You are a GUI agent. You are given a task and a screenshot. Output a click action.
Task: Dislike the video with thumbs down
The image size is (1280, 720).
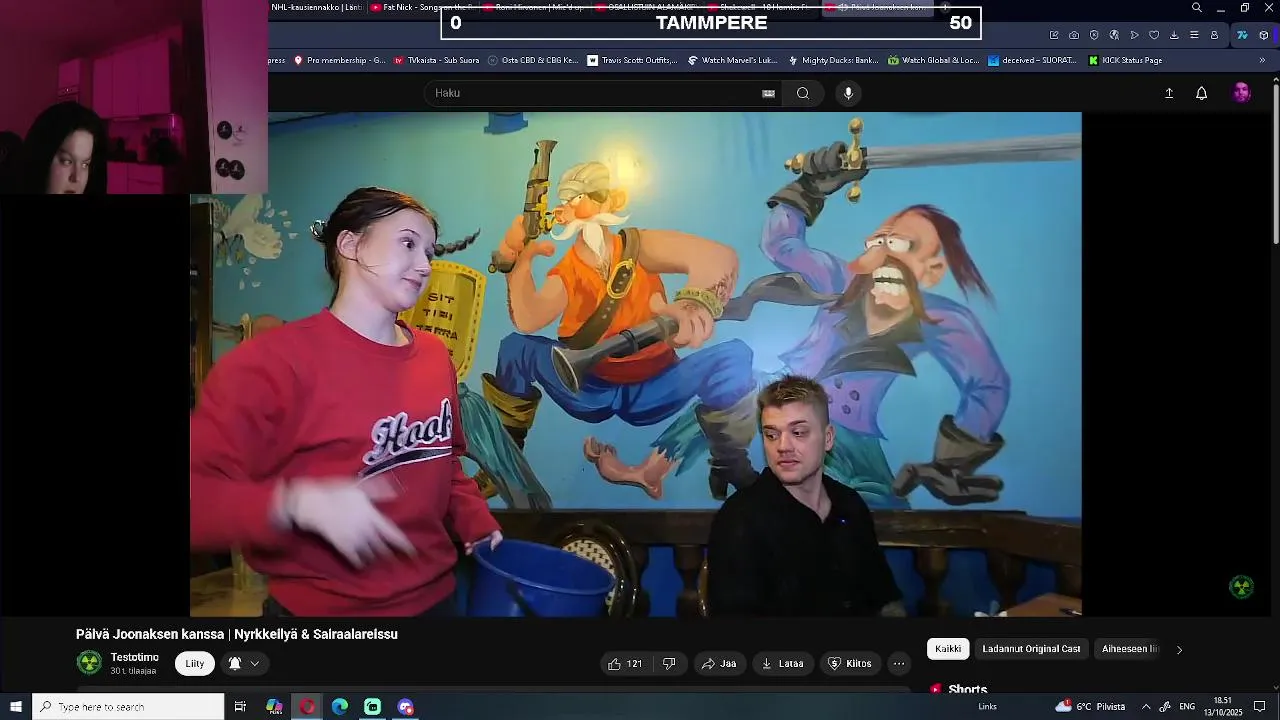669,663
